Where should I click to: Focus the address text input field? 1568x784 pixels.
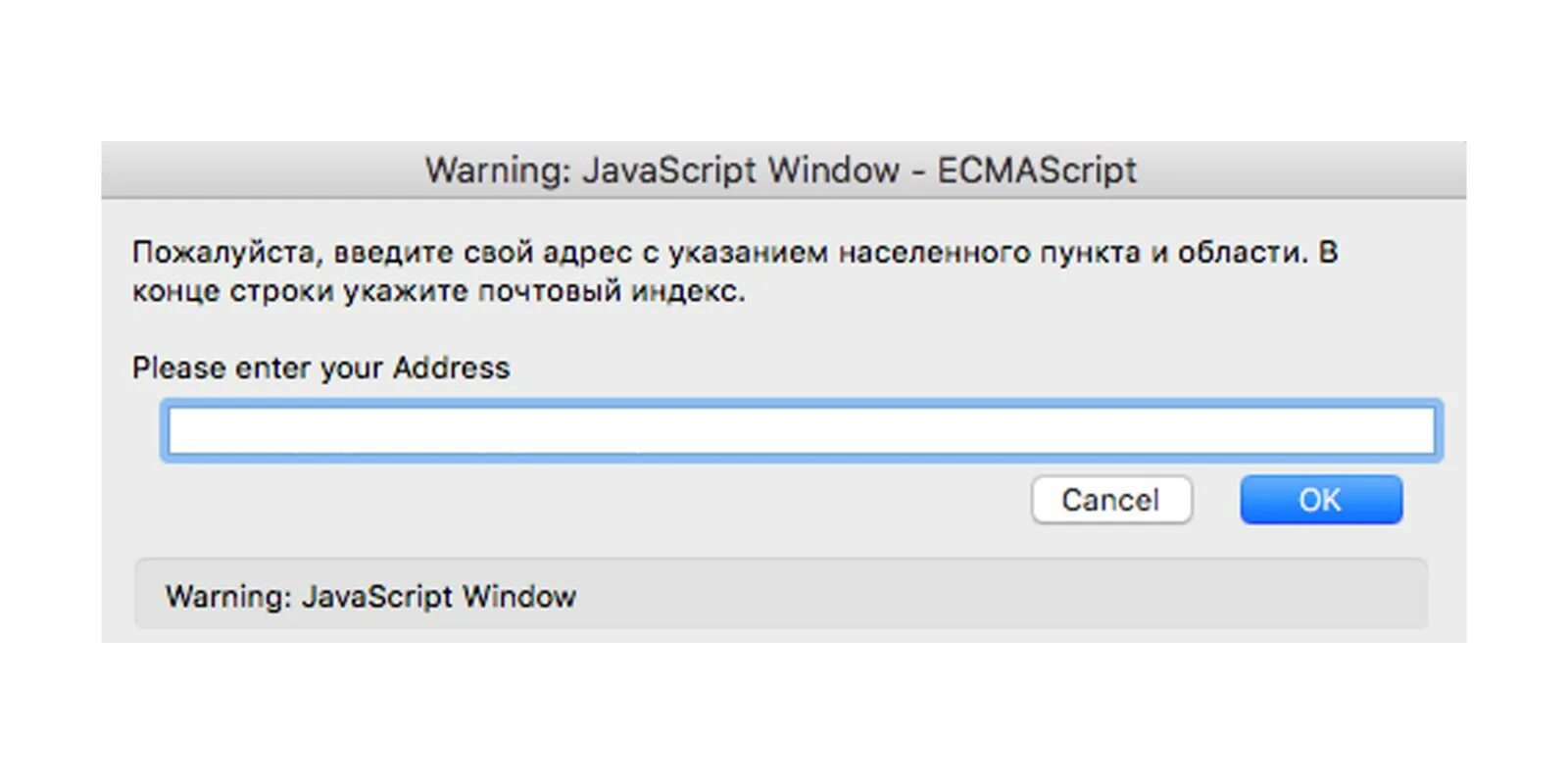802,430
